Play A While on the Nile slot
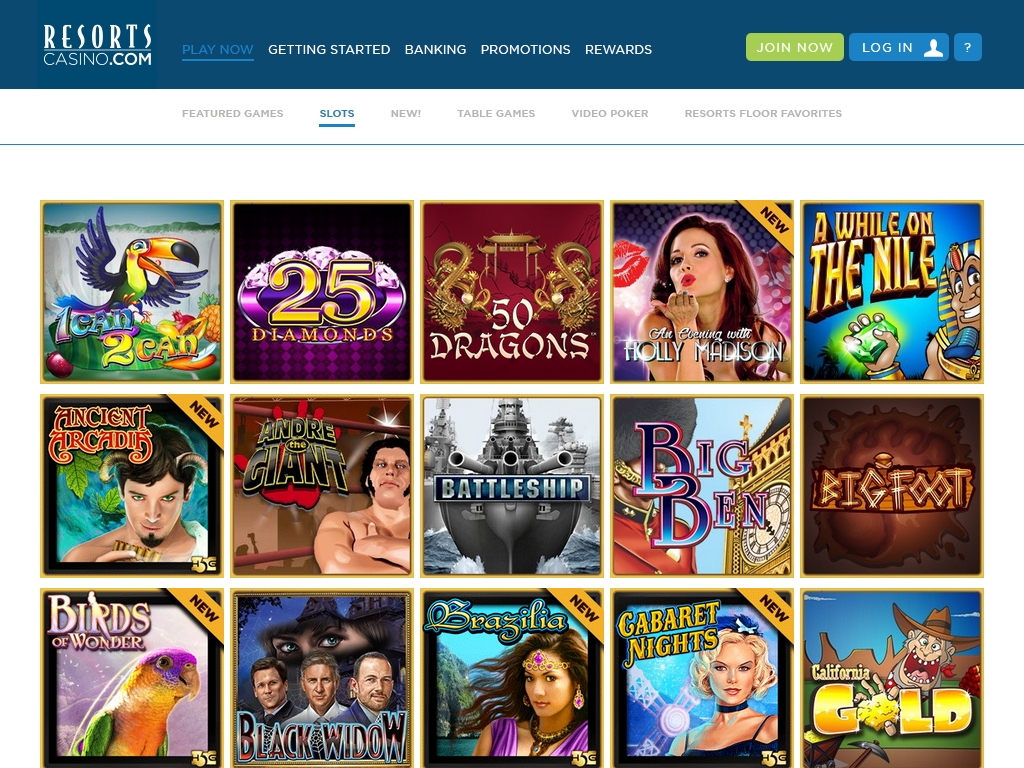 [x=892, y=292]
